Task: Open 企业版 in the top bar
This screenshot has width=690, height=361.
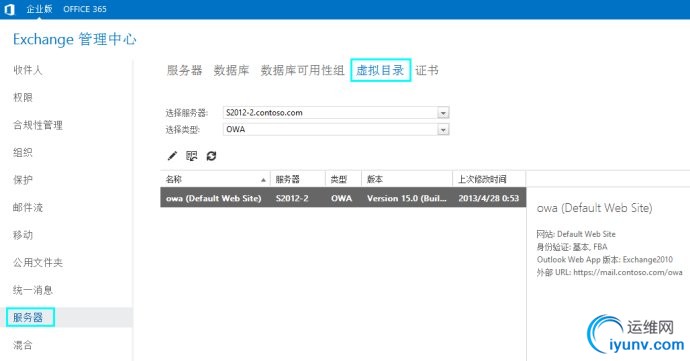Action: pos(39,9)
